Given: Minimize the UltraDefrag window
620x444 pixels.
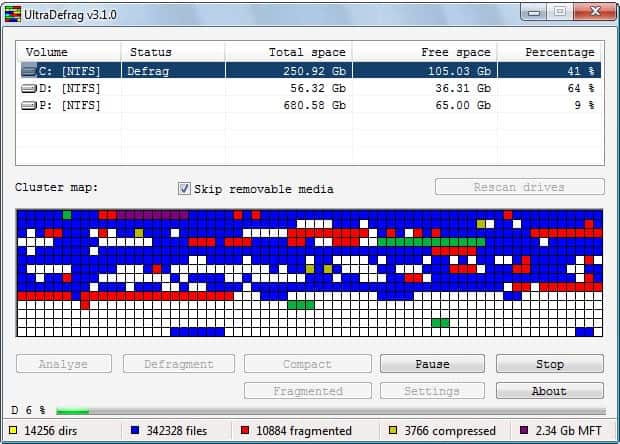Looking at the screenshot, I should (533, 12).
